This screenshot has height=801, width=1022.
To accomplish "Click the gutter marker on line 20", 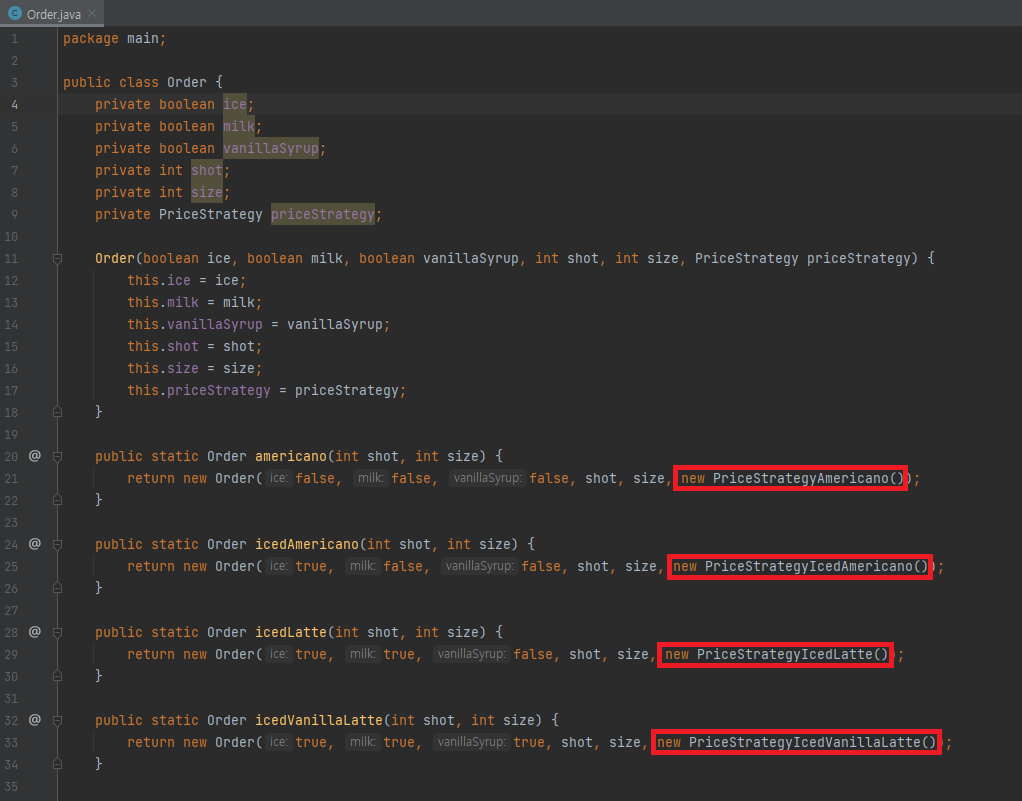I will pos(35,456).
